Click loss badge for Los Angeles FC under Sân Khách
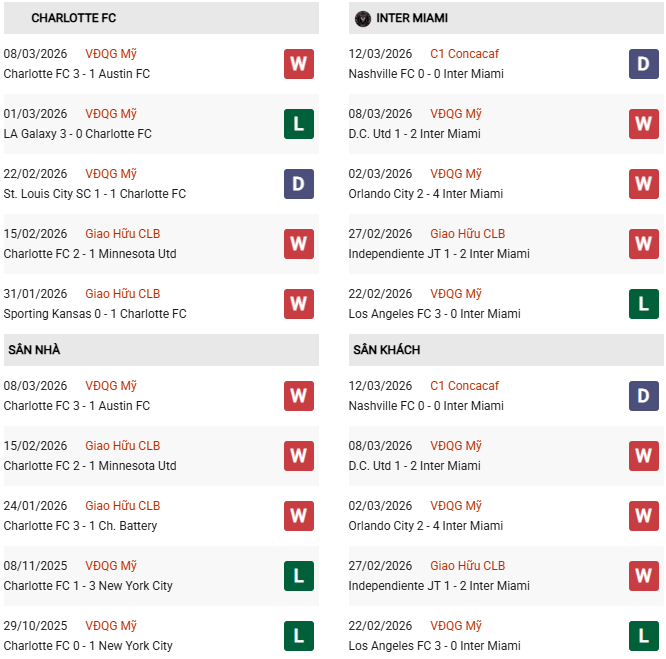Image resolution: width=666 pixels, height=659 pixels. [x=643, y=636]
